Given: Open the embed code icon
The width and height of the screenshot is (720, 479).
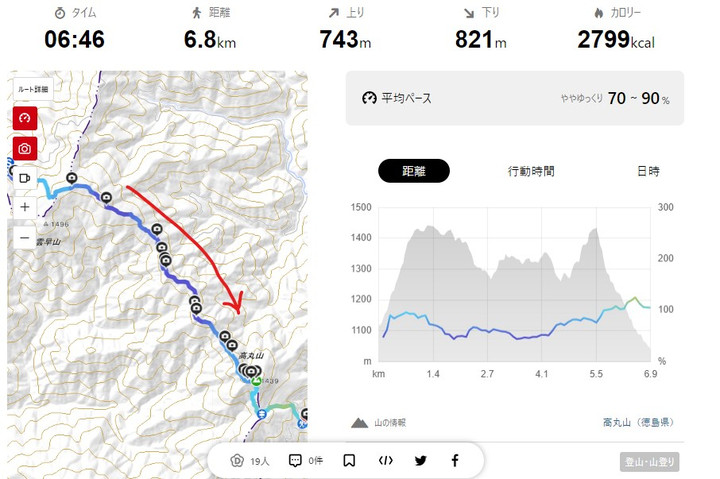Looking at the screenshot, I should pyautogui.click(x=385, y=461).
